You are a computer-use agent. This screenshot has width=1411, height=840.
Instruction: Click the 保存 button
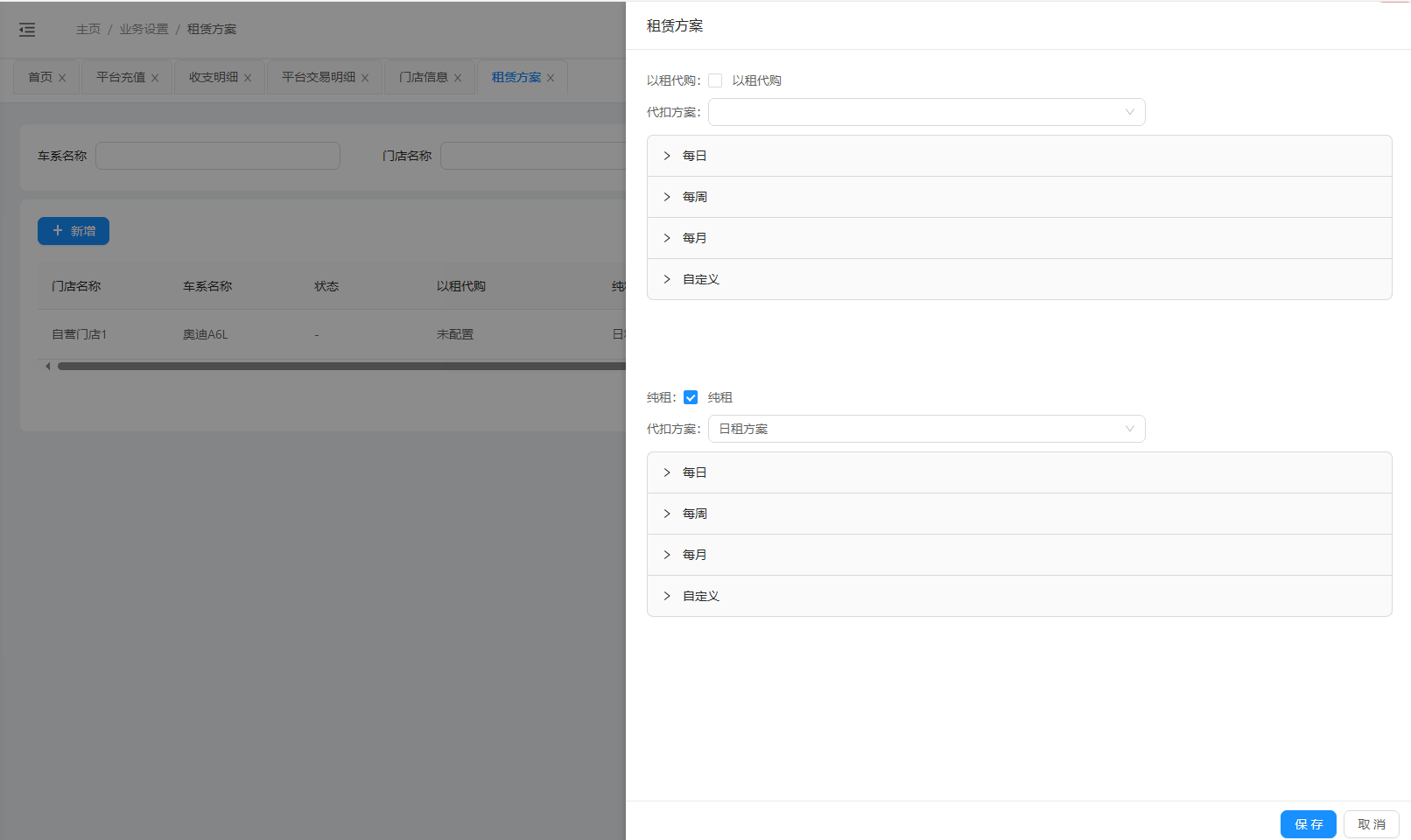[x=1308, y=824]
